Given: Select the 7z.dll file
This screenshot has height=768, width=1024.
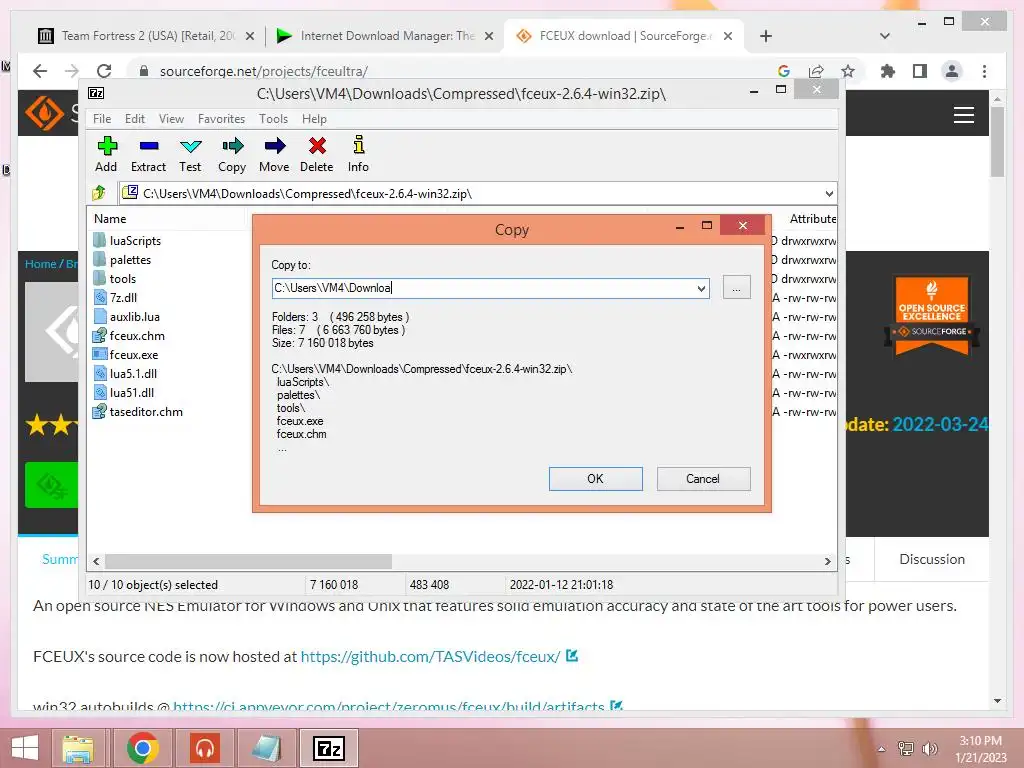Looking at the screenshot, I should 123,298.
